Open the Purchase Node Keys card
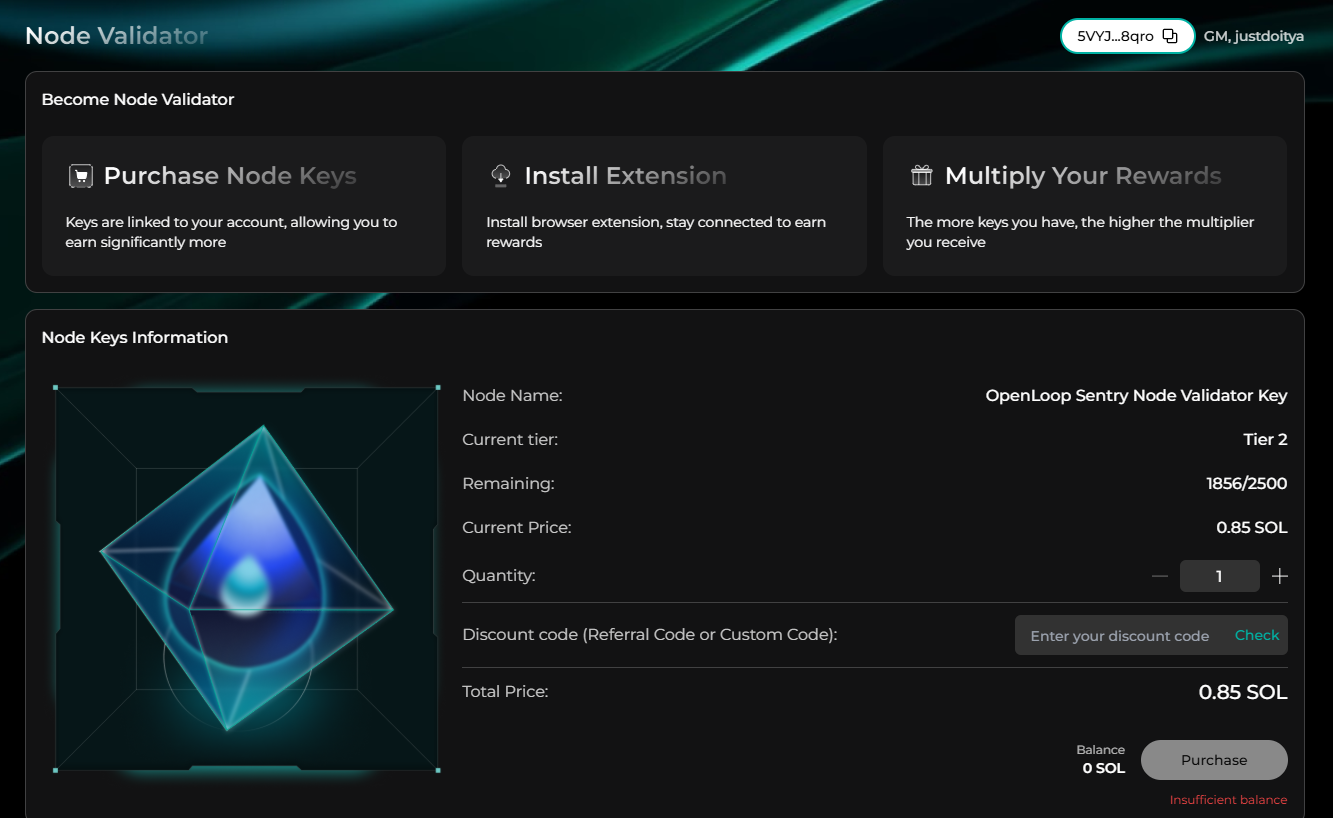This screenshot has height=818, width=1333. [244, 206]
